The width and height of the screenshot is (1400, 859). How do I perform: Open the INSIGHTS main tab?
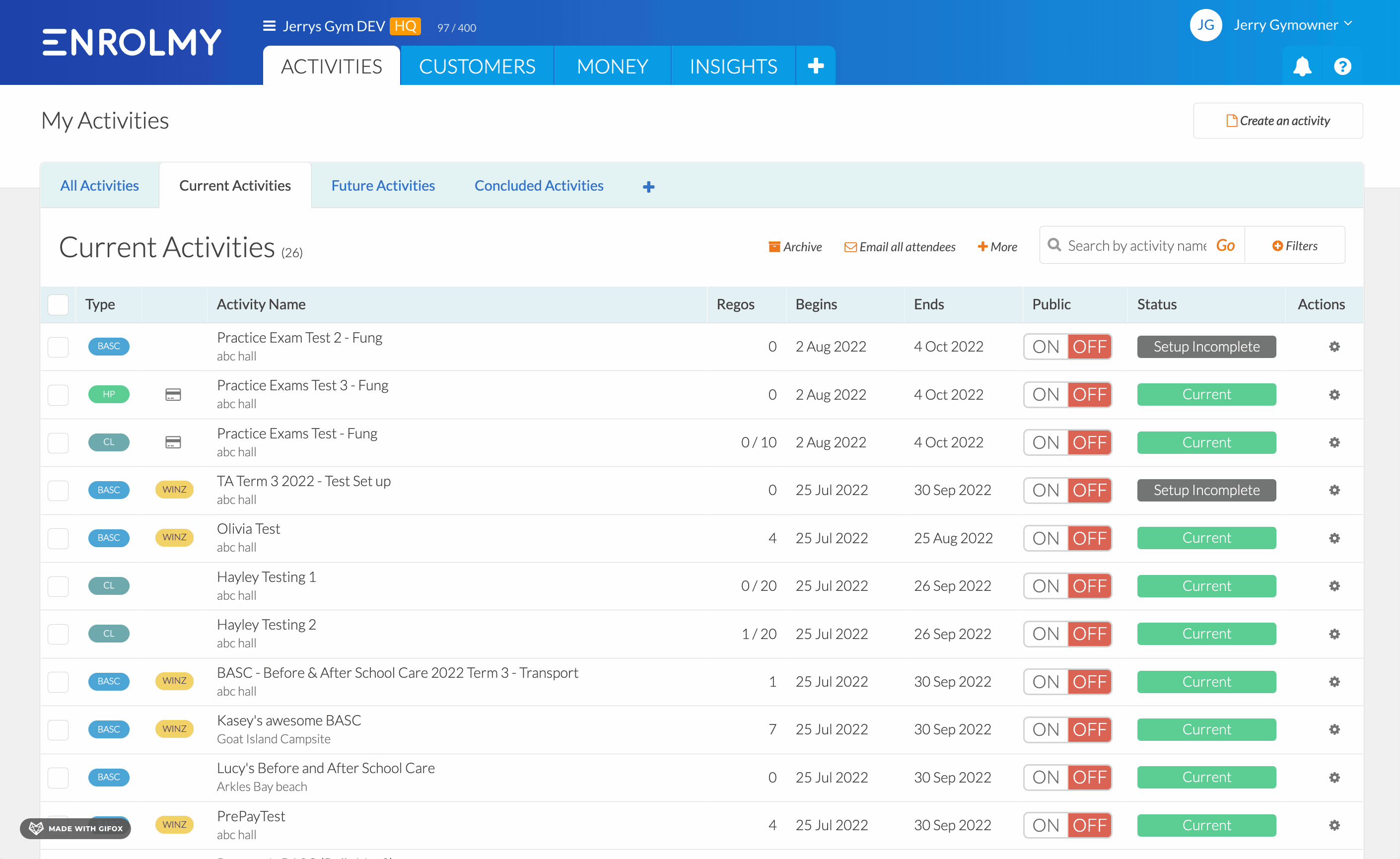click(733, 66)
